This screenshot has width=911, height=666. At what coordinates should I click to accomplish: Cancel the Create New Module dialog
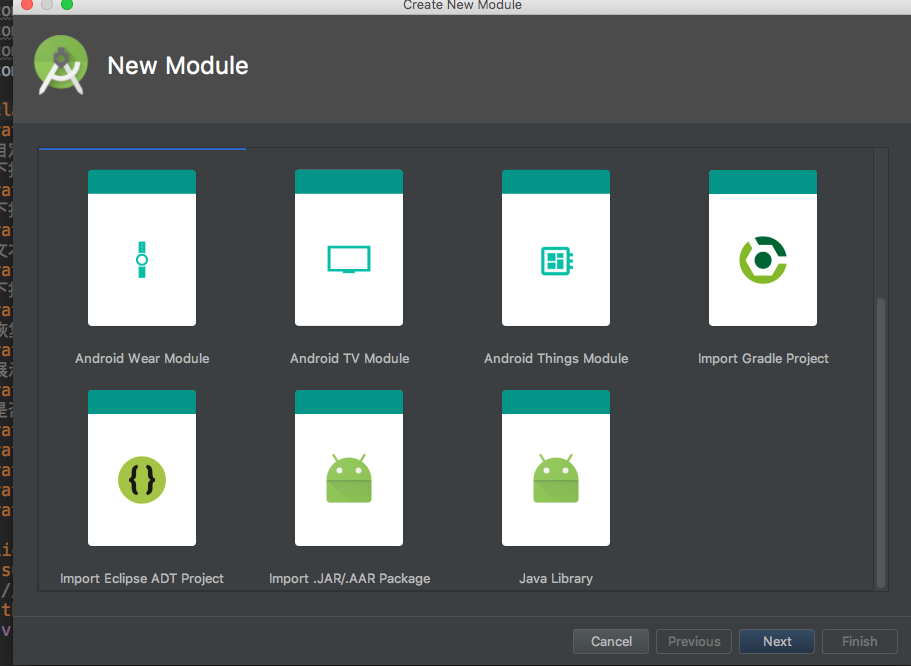611,642
